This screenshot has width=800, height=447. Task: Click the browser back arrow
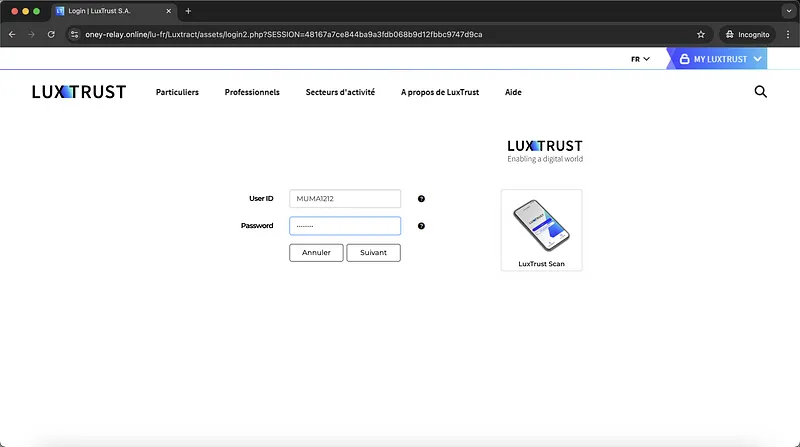tap(12, 35)
